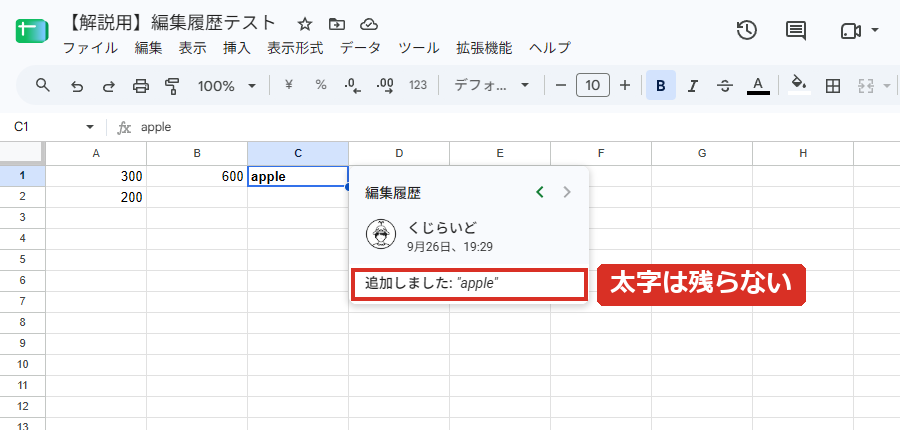The height and width of the screenshot is (430, 900).
Task: Undo the last action
Action: pos(76,86)
